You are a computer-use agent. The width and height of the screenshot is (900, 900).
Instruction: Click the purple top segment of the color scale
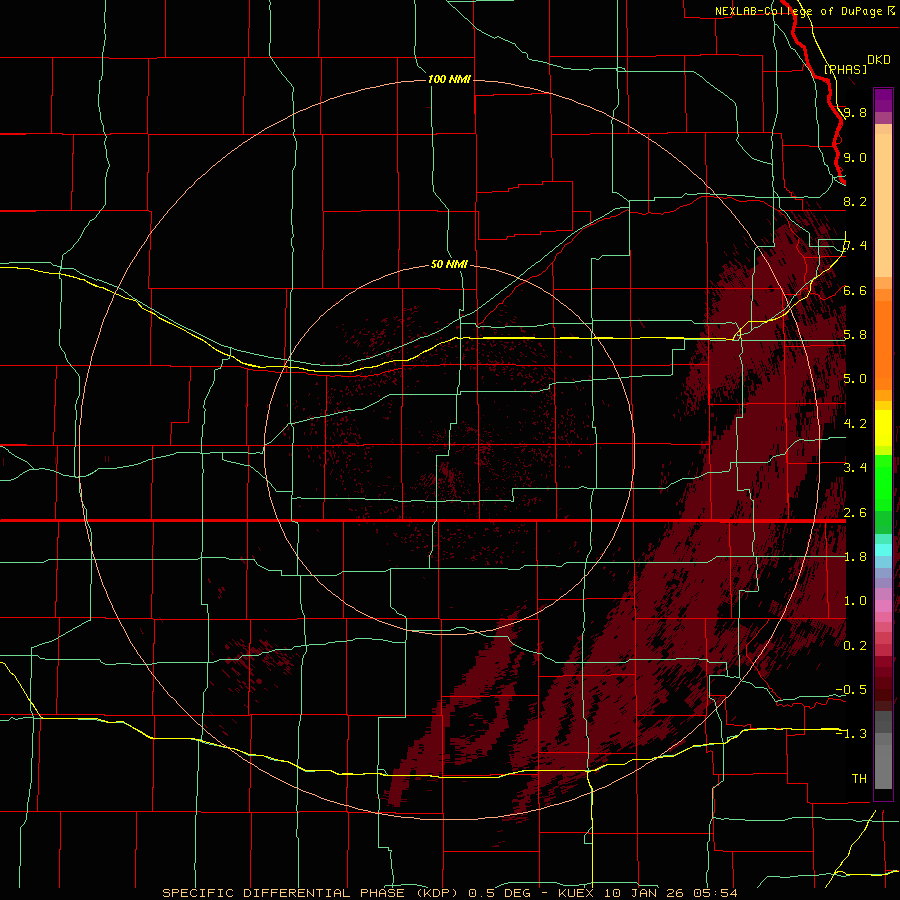pyautogui.click(x=883, y=101)
